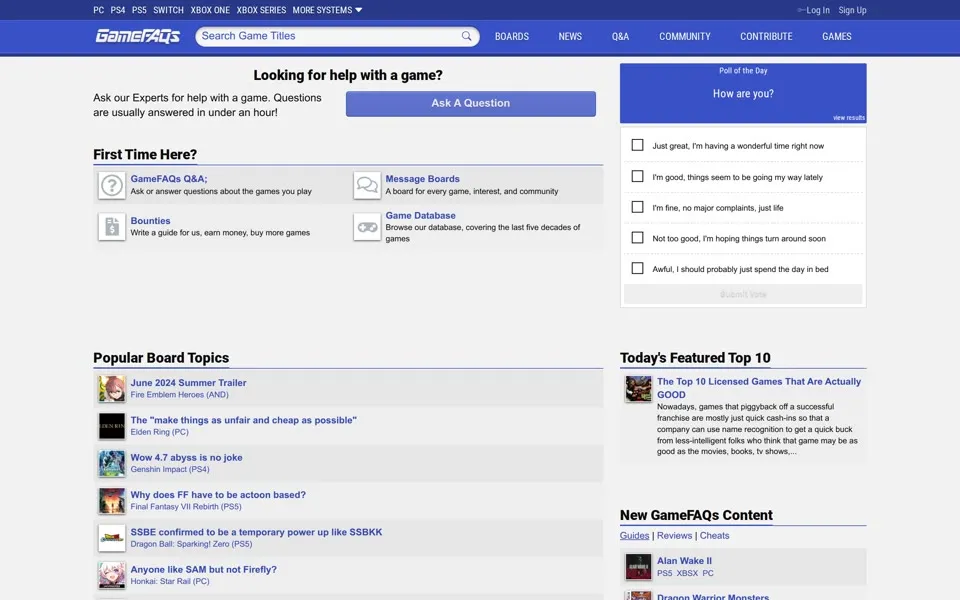The width and height of the screenshot is (960, 600).
Task: Select the Xbox One system link
Action: click(210, 10)
